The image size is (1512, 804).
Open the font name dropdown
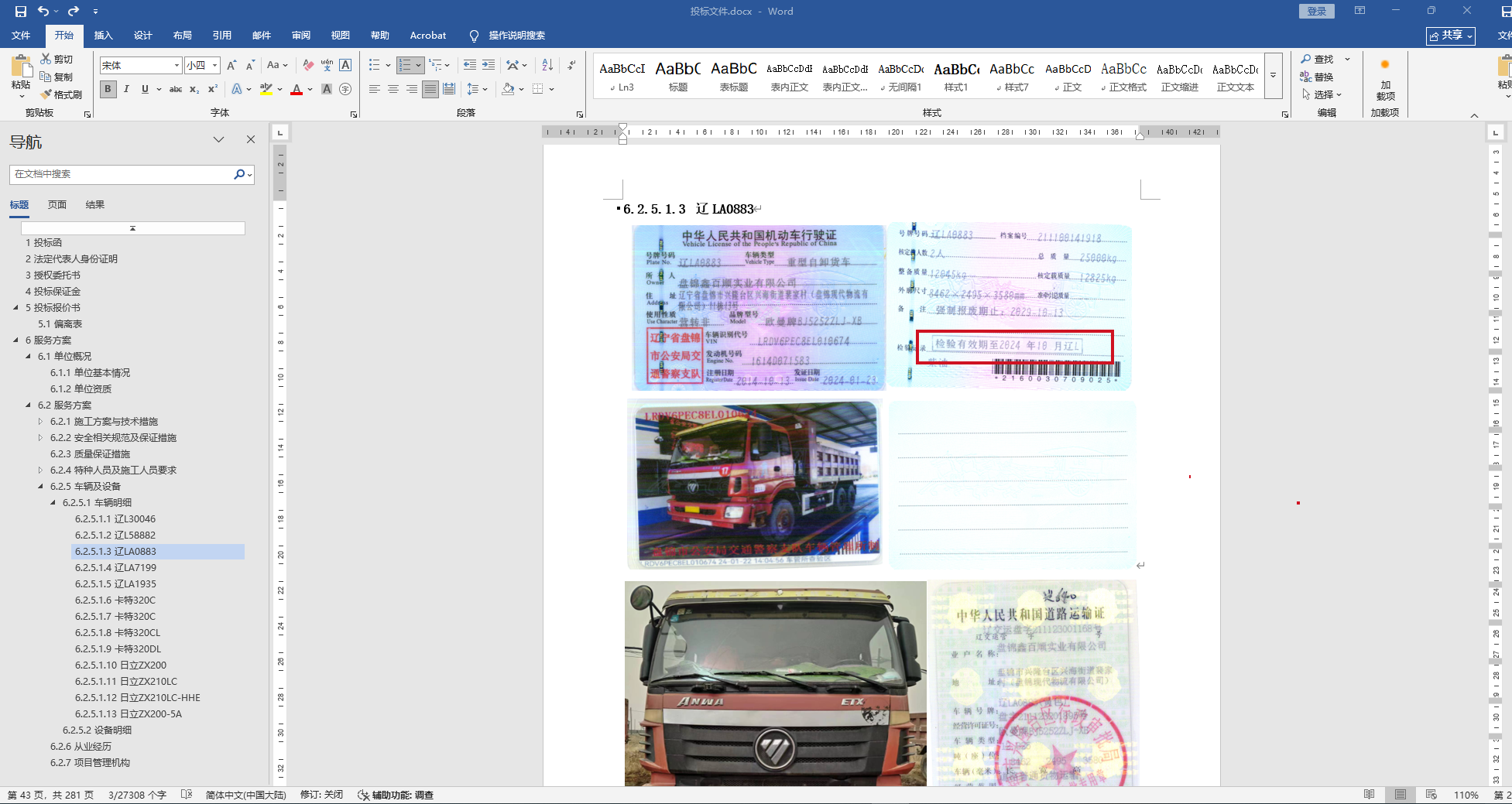coord(177,66)
